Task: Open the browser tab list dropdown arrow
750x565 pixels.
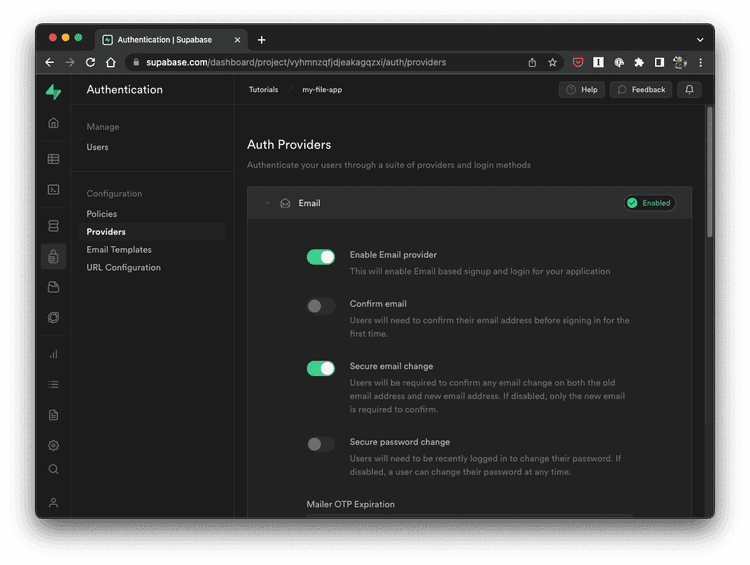Action: click(x=700, y=40)
